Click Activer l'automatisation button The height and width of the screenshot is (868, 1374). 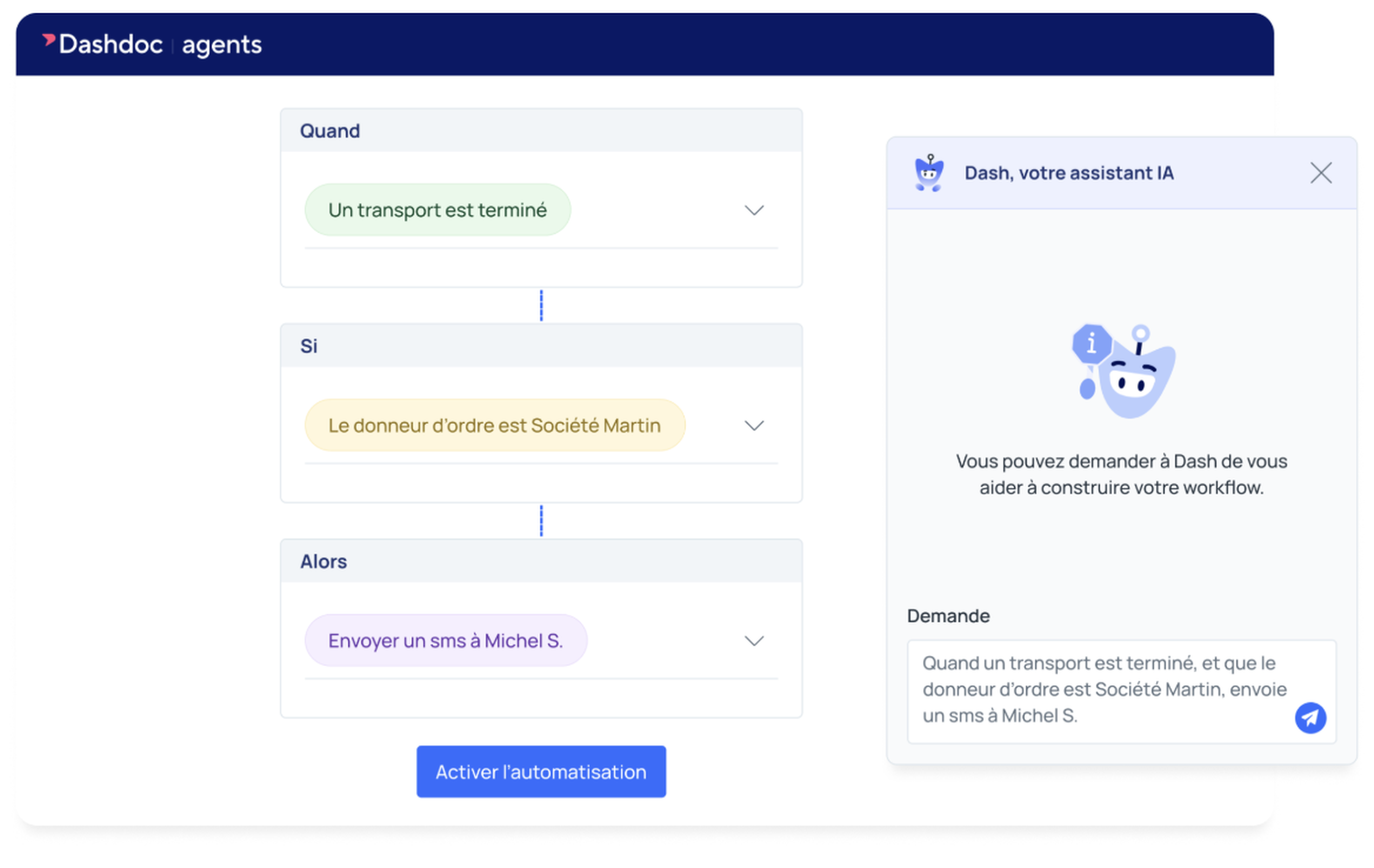point(541,771)
